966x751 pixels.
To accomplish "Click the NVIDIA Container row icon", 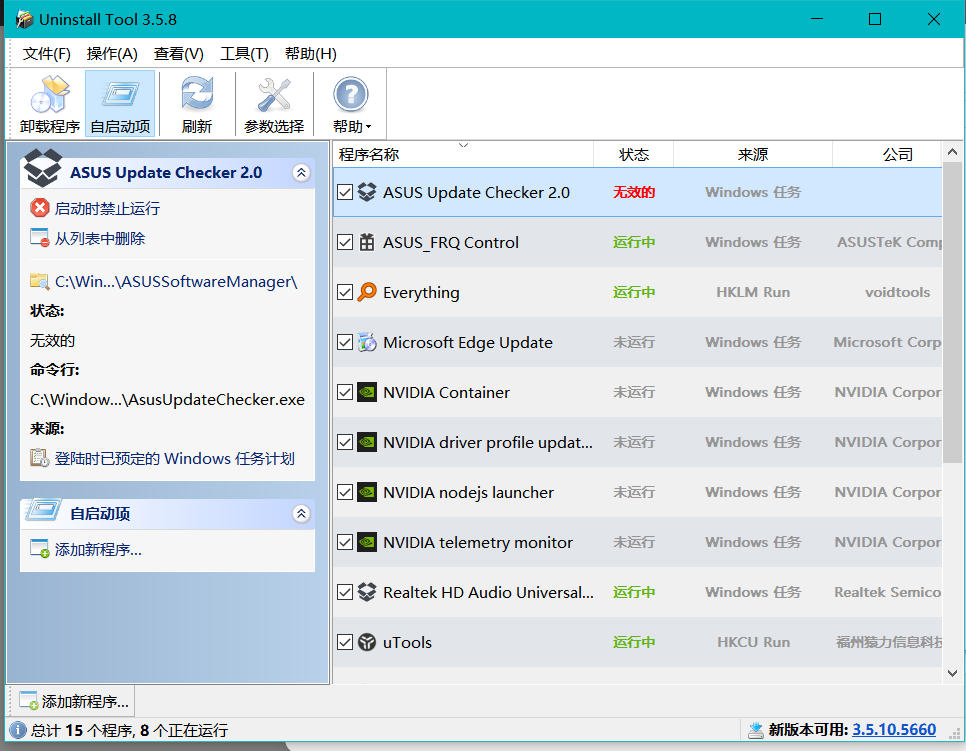I will point(367,392).
